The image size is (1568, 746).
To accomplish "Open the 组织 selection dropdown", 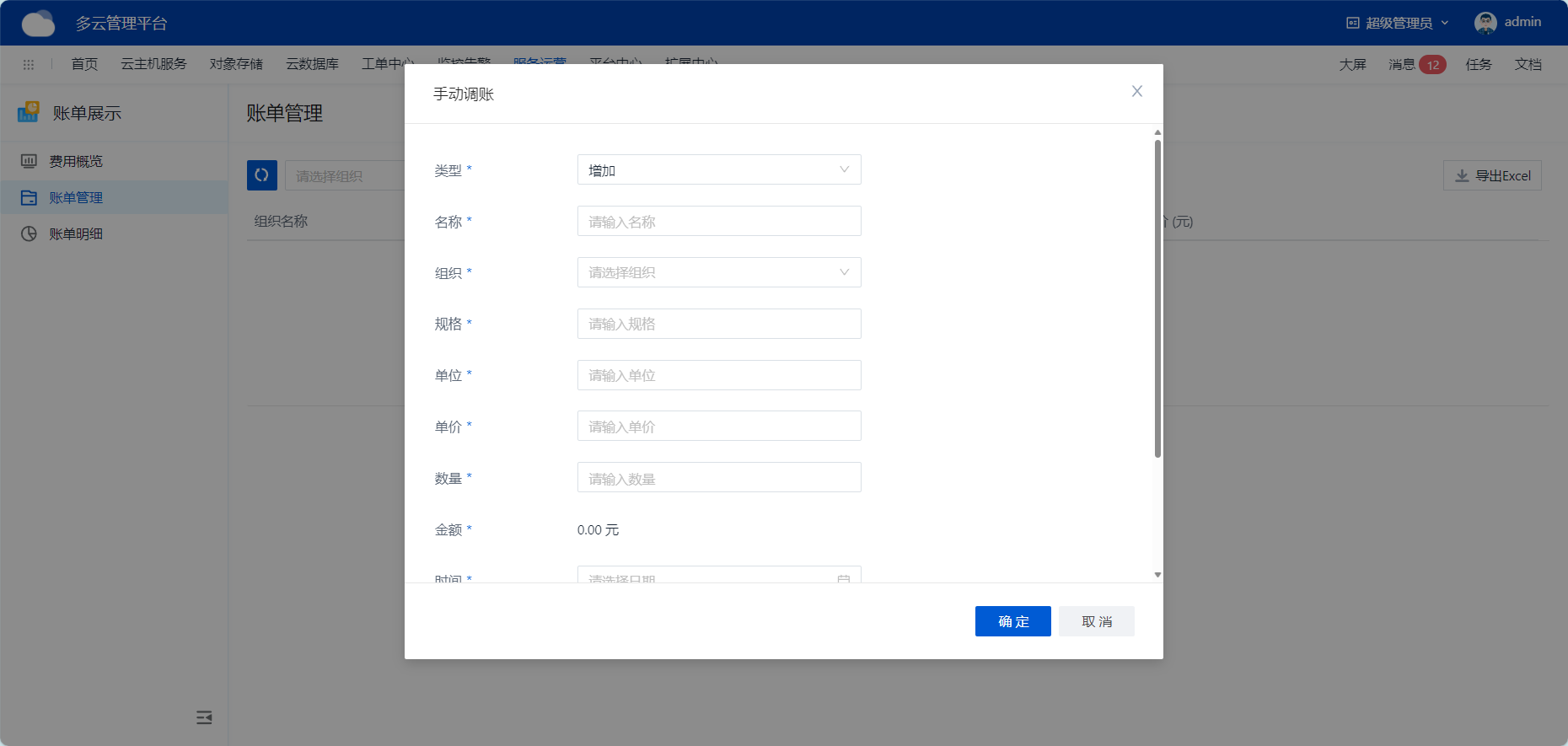I will pyautogui.click(x=718, y=272).
